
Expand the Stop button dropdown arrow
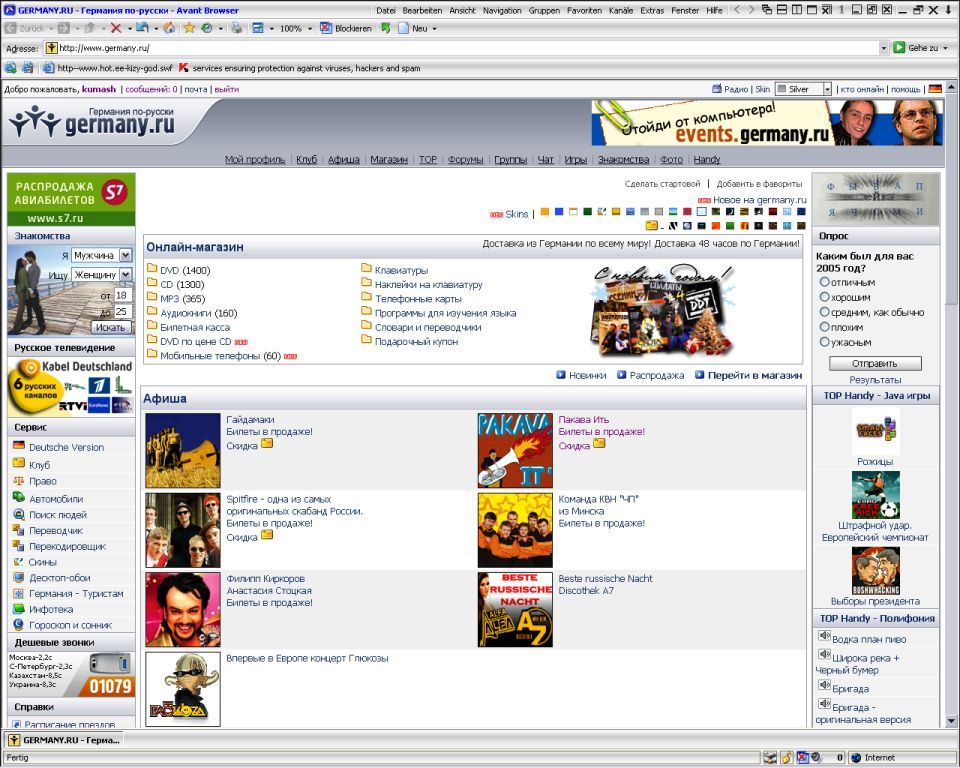(x=129, y=29)
